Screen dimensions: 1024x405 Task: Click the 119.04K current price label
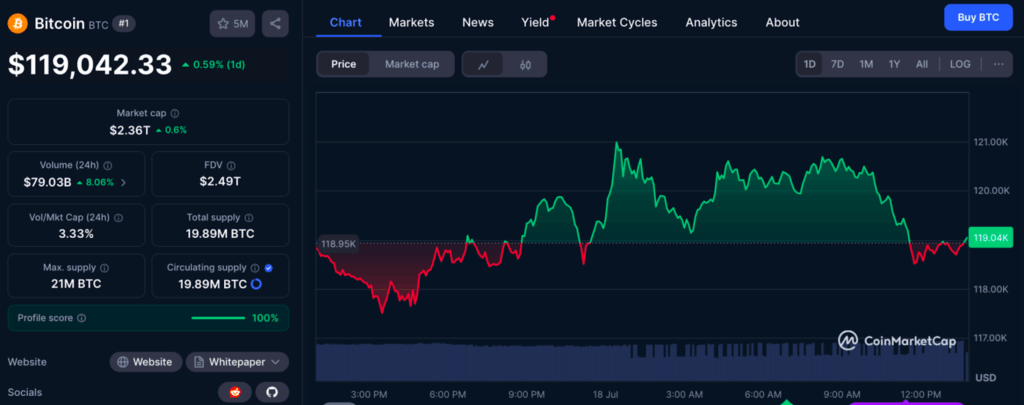[x=991, y=238]
